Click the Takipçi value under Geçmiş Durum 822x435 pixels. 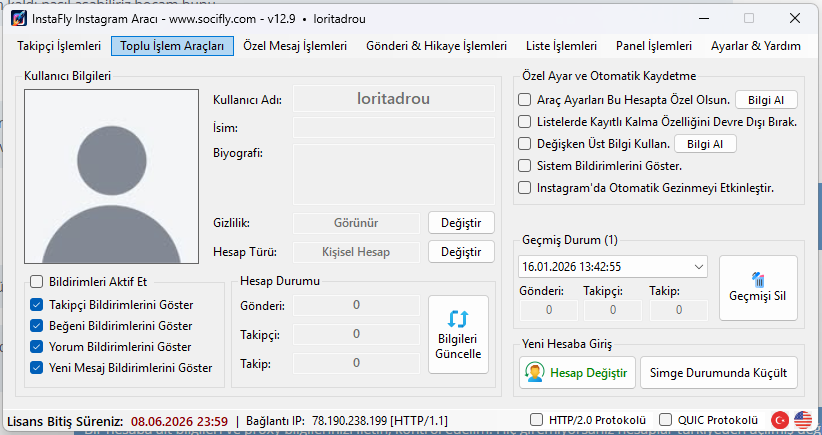613,310
